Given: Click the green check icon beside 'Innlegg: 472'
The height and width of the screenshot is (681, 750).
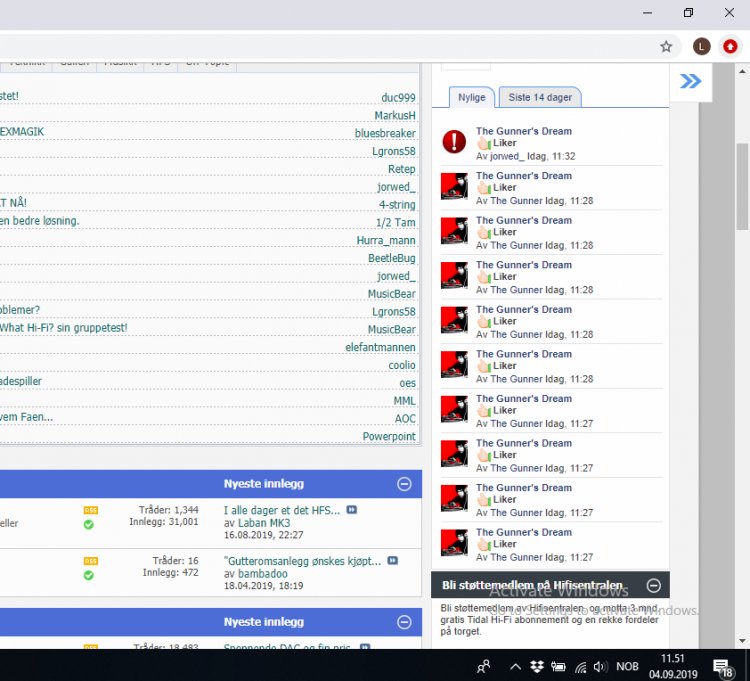Looking at the screenshot, I should pyautogui.click(x=88, y=575).
